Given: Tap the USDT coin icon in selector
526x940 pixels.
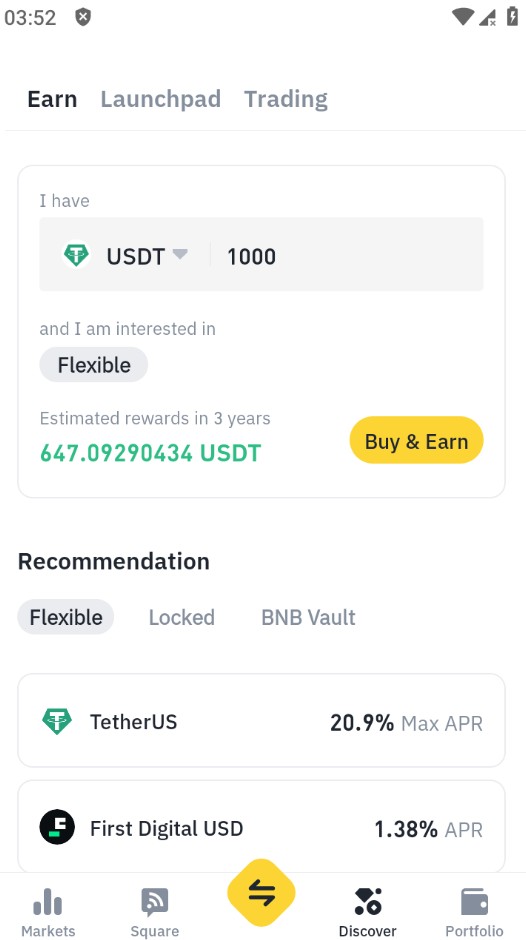Looking at the screenshot, I should click(77, 255).
